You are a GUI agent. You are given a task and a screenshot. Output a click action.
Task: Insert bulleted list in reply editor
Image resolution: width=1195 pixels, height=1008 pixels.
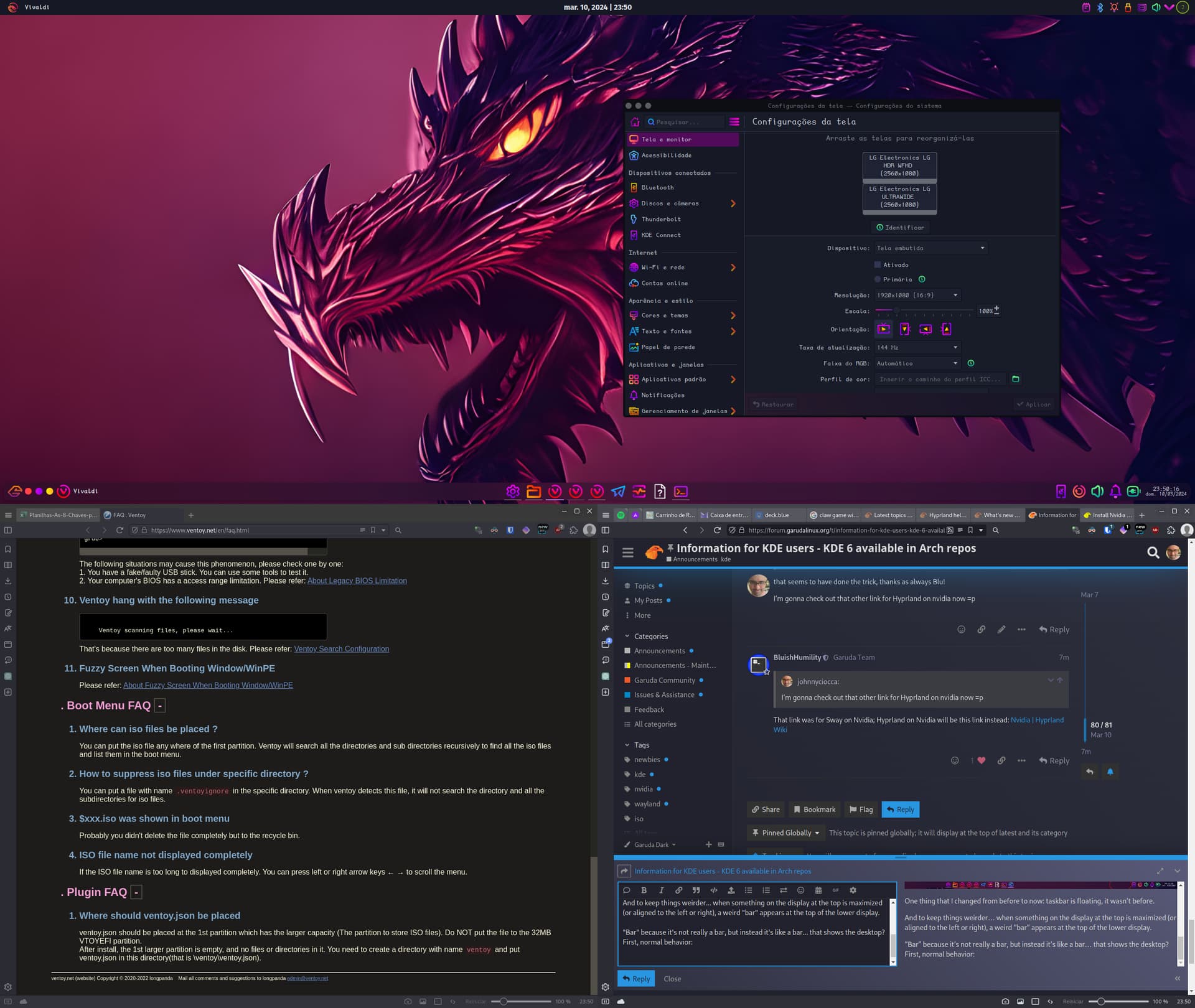(x=748, y=890)
